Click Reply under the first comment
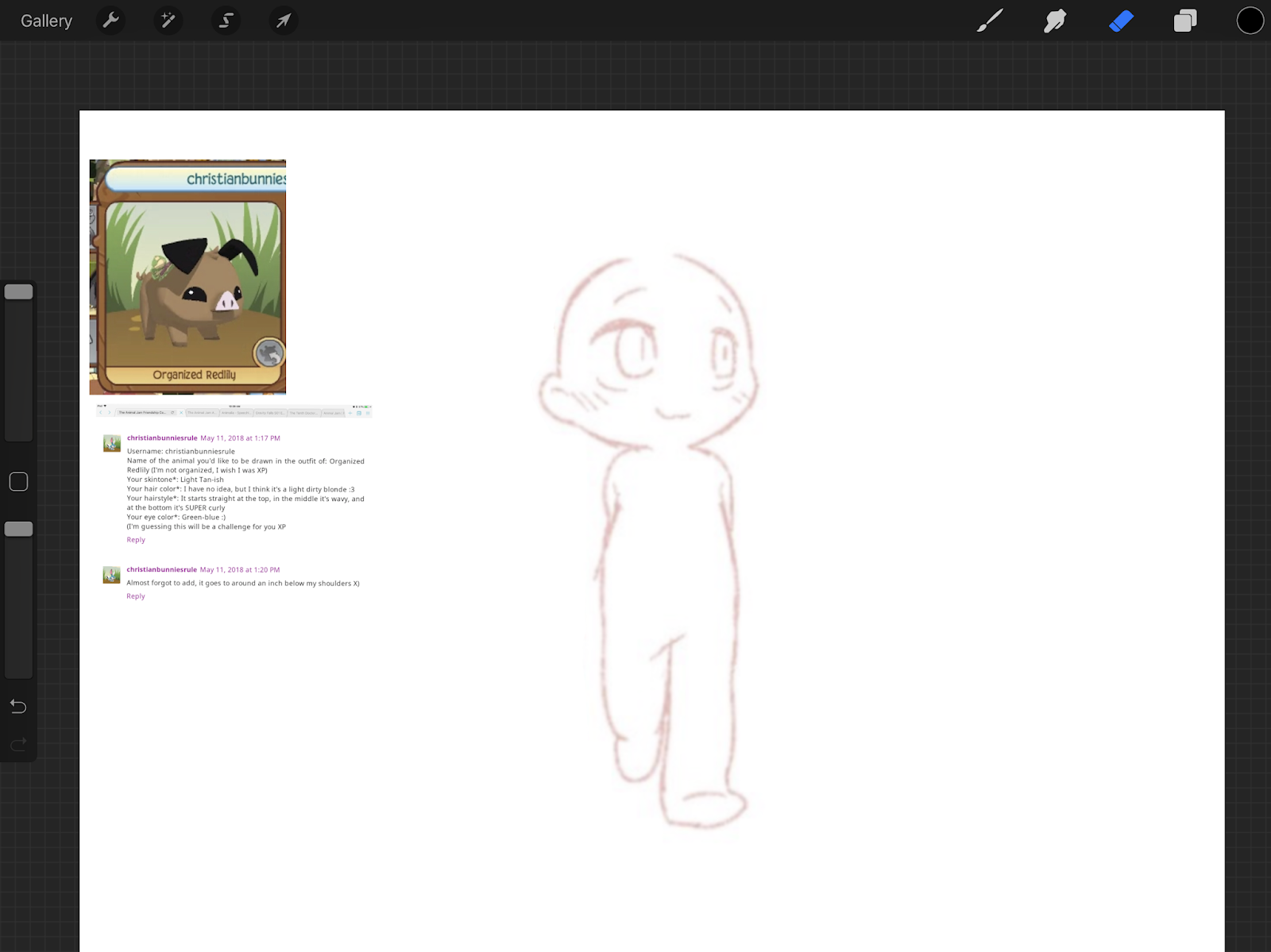The height and width of the screenshot is (952, 1271). pos(136,539)
